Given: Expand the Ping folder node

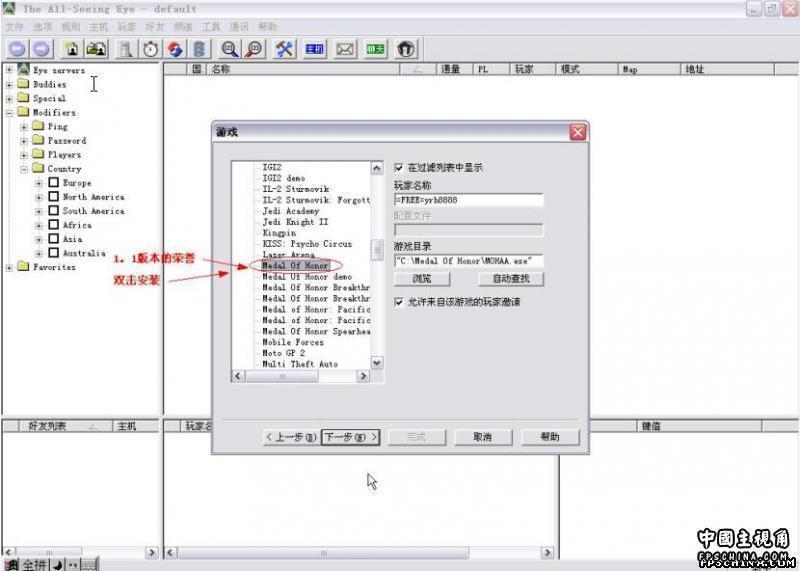Looking at the screenshot, I should pos(24,127).
